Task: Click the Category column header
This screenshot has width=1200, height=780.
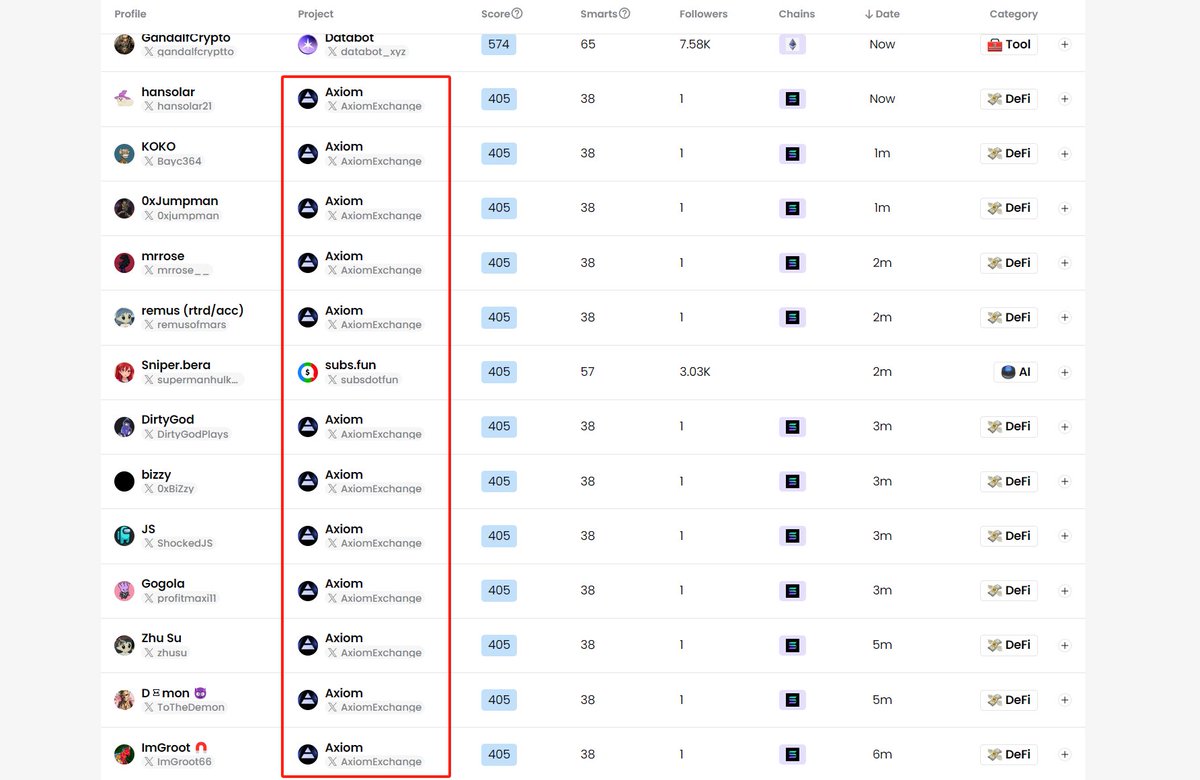Action: pyautogui.click(x=1014, y=14)
